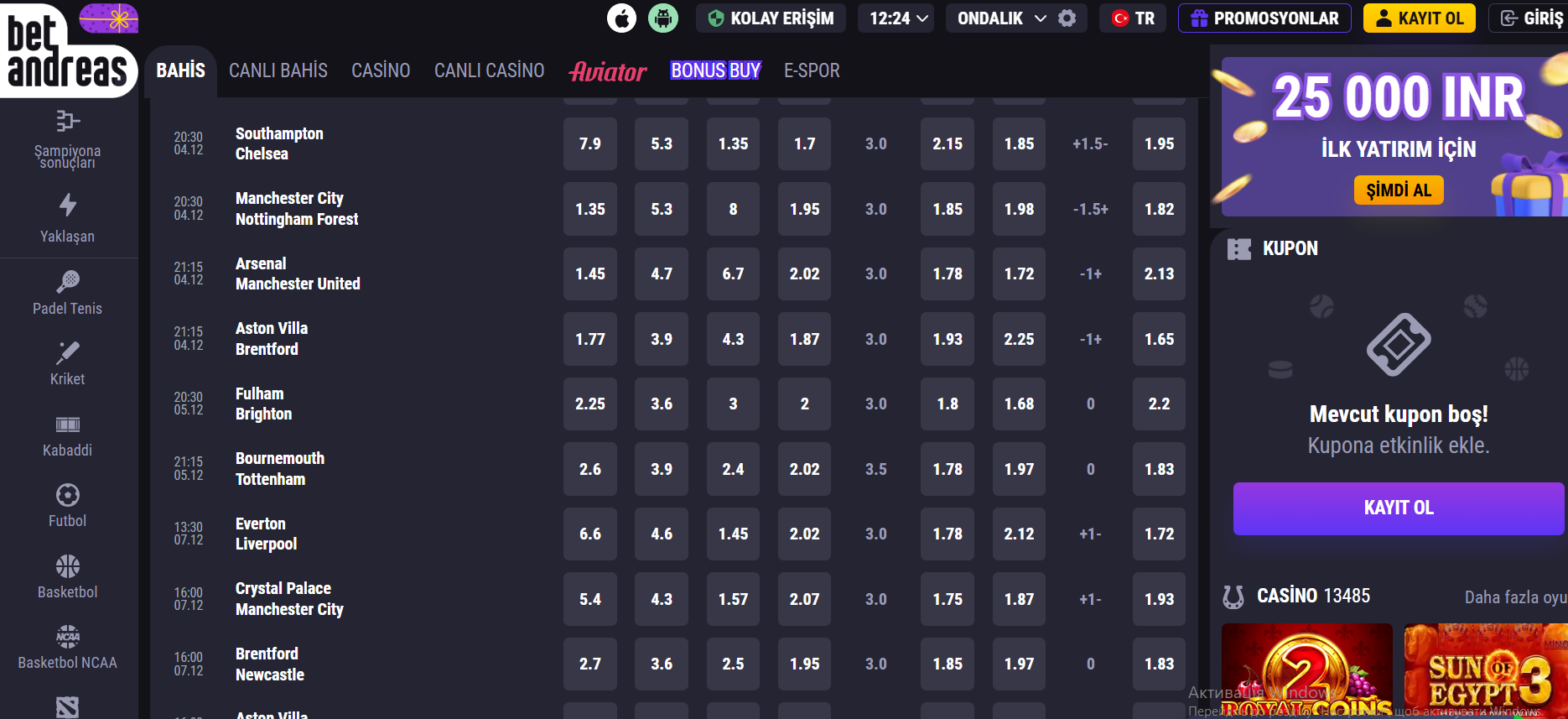Pick Southampton win odds 7.9

590,143
